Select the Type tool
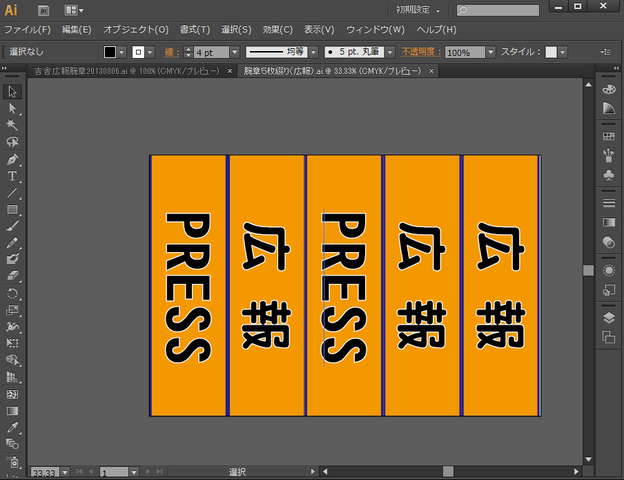Image resolution: width=624 pixels, height=480 pixels. click(12, 176)
